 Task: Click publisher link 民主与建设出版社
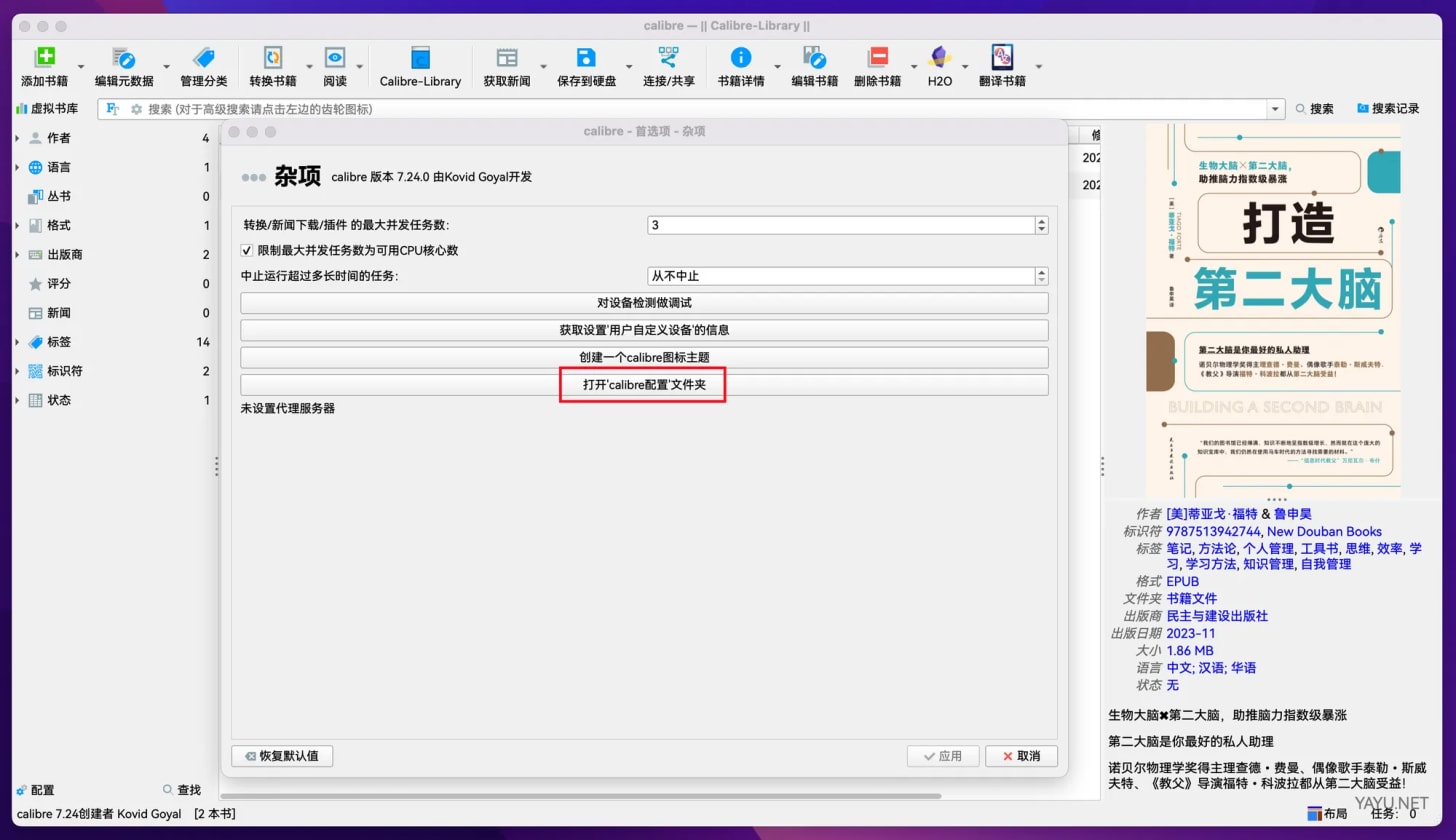[x=1217, y=616]
